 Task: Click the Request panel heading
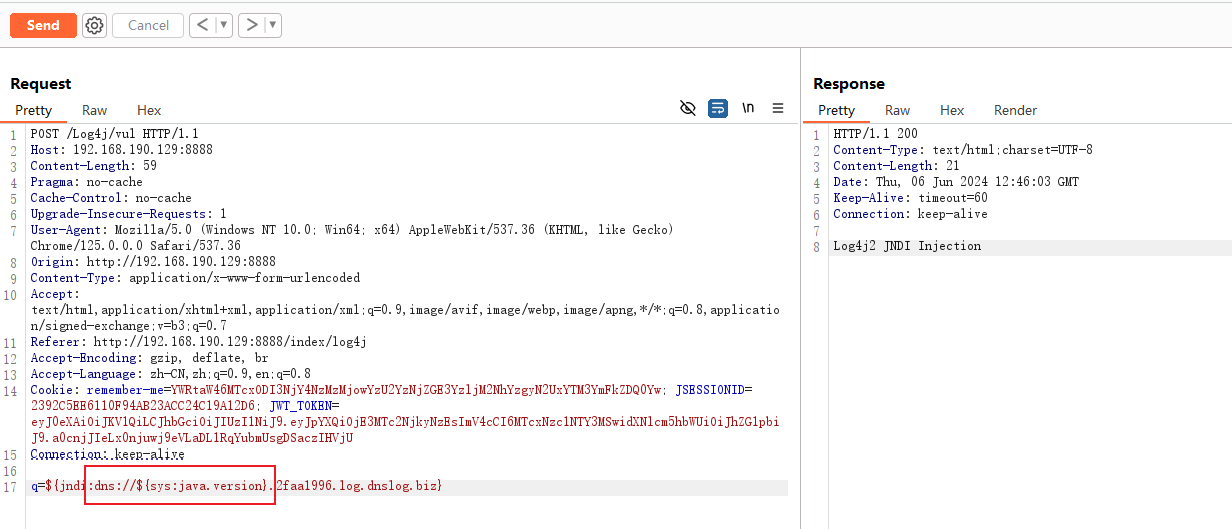click(x=41, y=84)
